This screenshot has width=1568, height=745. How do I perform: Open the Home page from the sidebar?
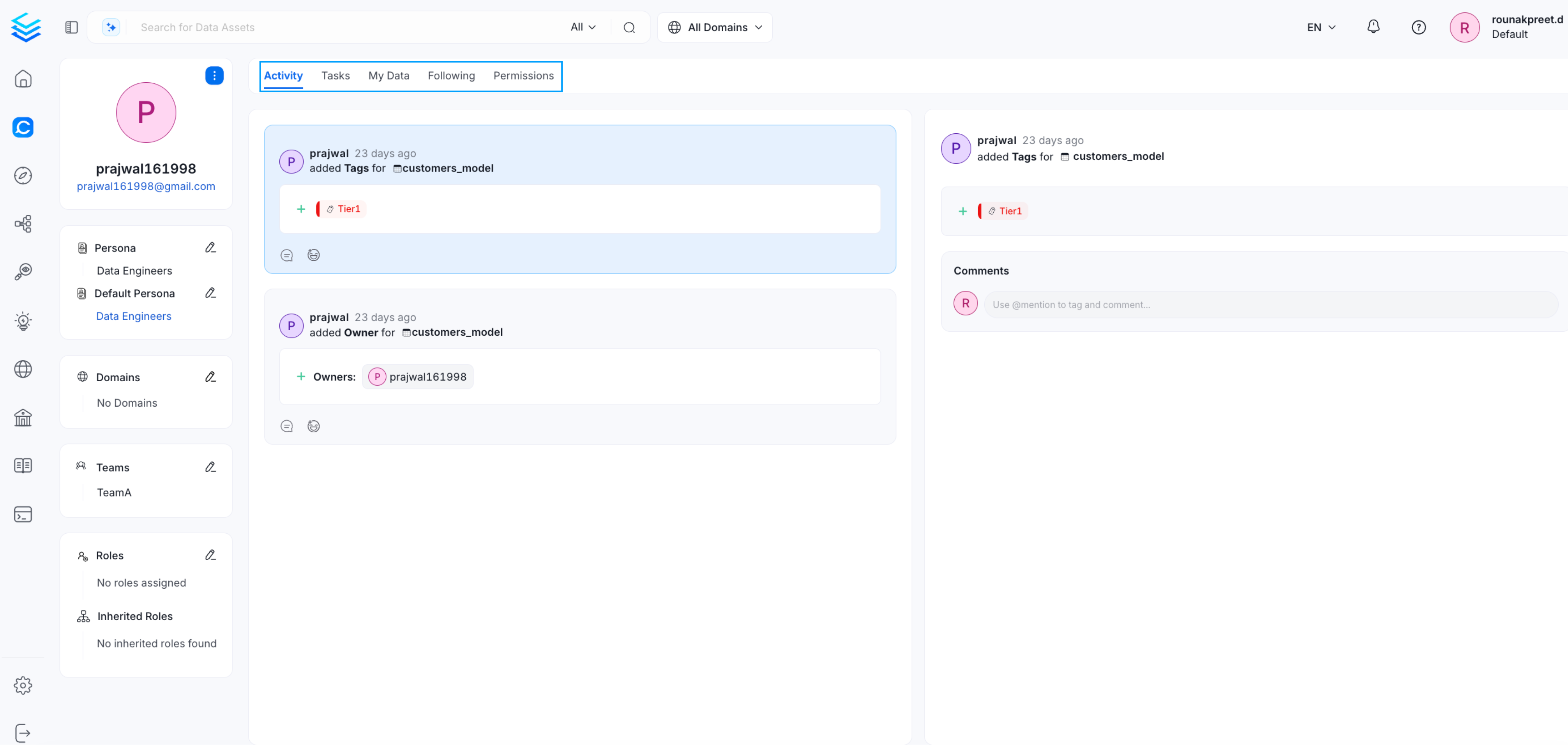coord(23,79)
